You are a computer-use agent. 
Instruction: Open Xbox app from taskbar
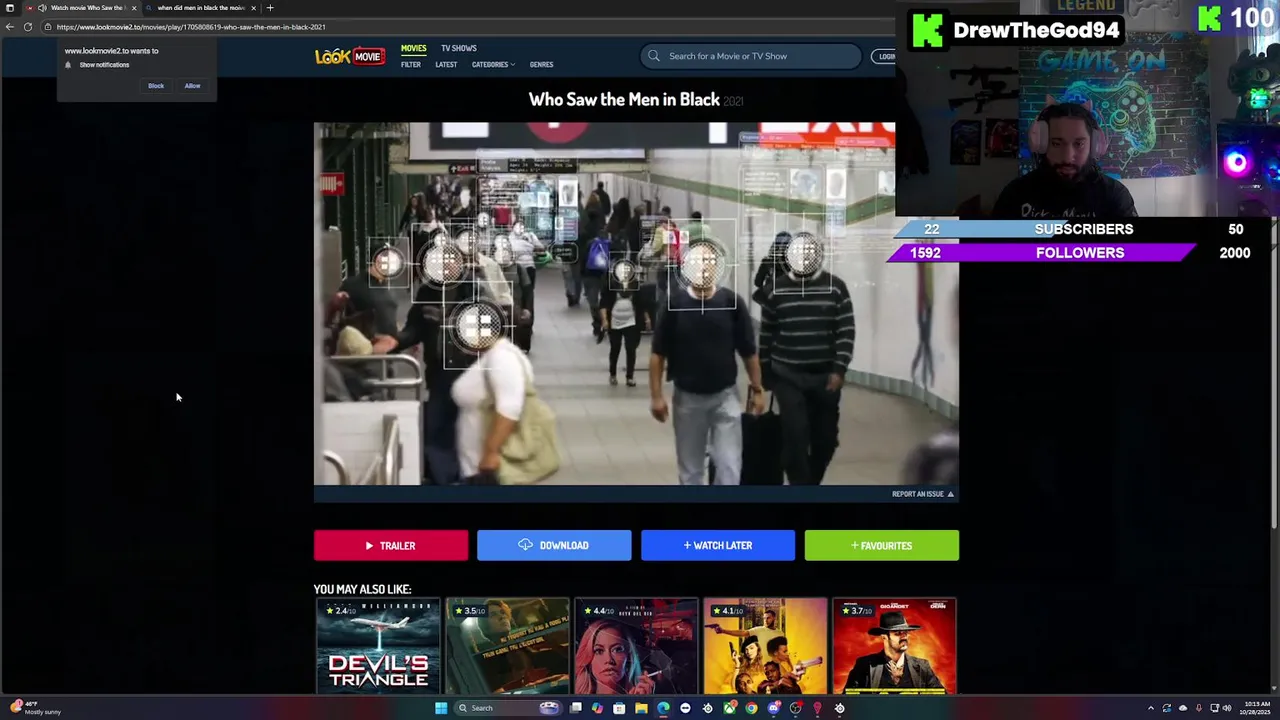(729, 708)
